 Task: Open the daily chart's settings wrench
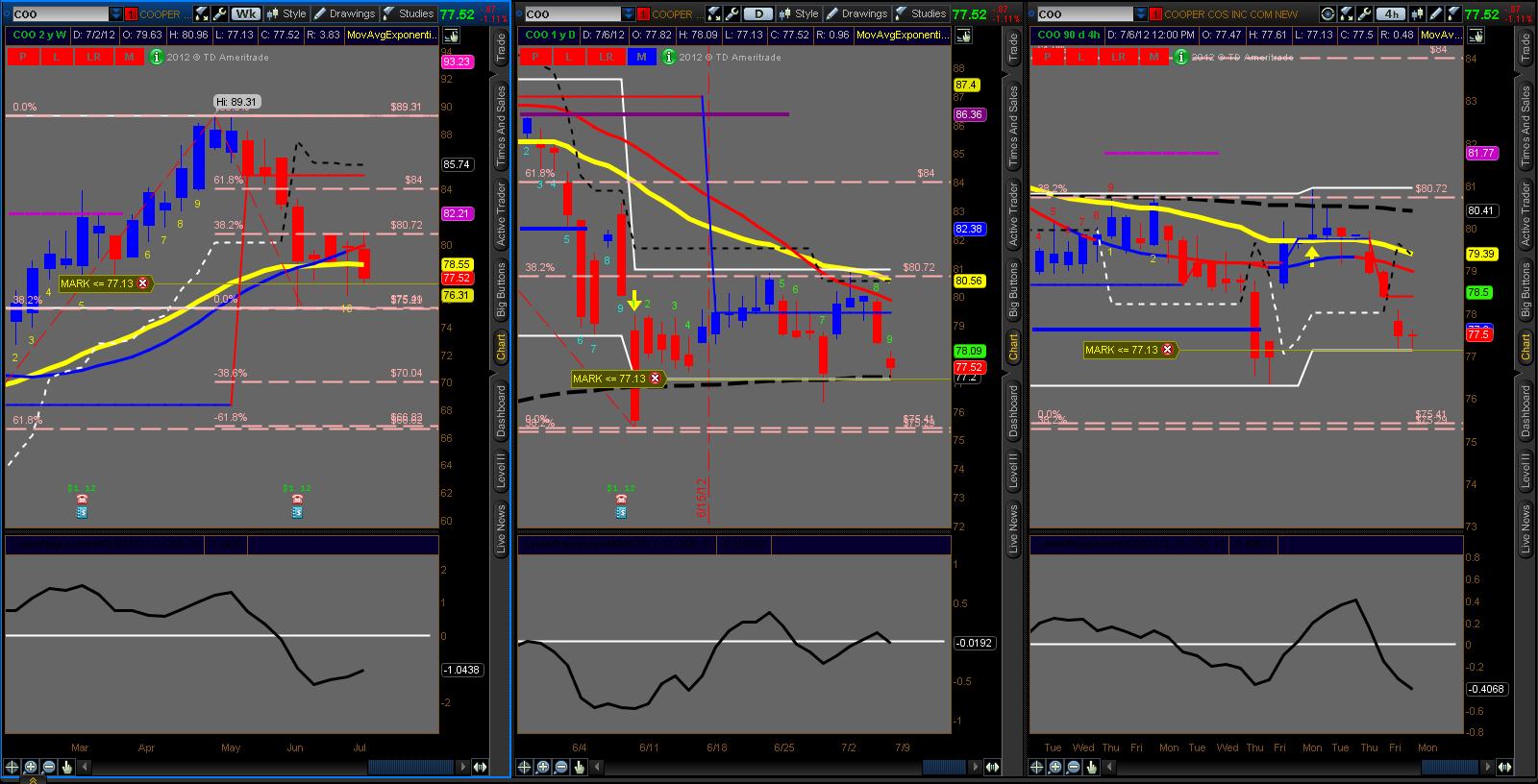(x=732, y=14)
